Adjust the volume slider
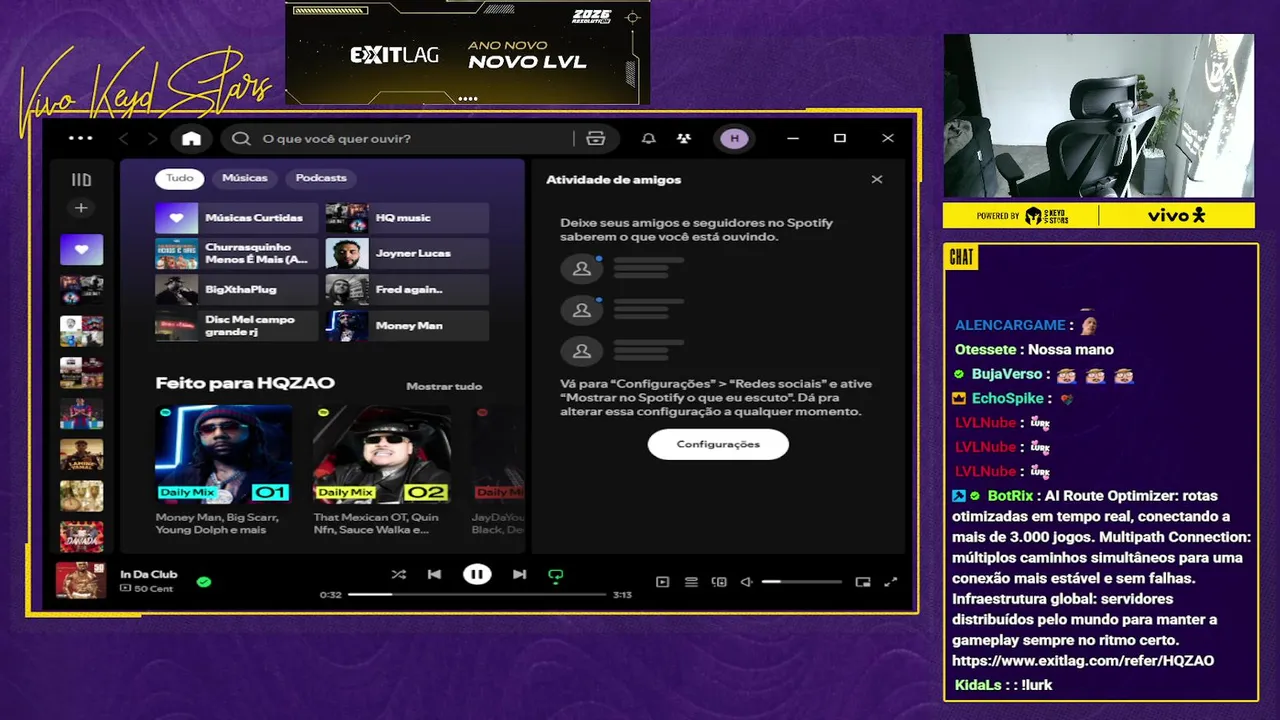The height and width of the screenshot is (720, 1280). pyautogui.click(x=802, y=582)
